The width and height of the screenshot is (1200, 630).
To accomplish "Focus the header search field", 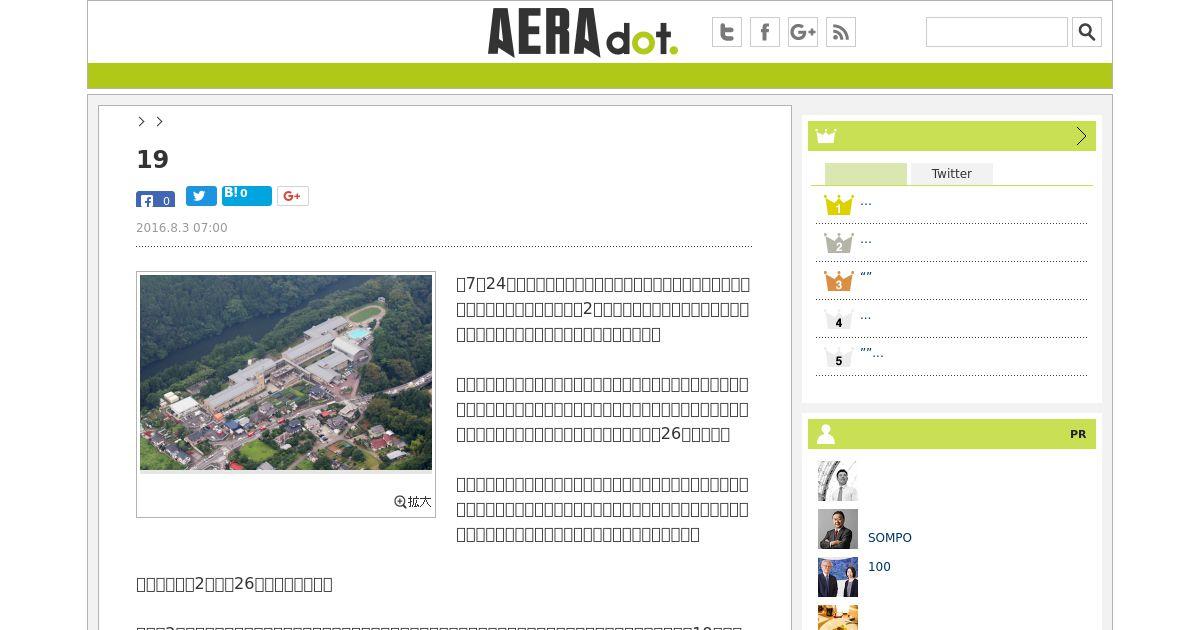I will pos(997,32).
